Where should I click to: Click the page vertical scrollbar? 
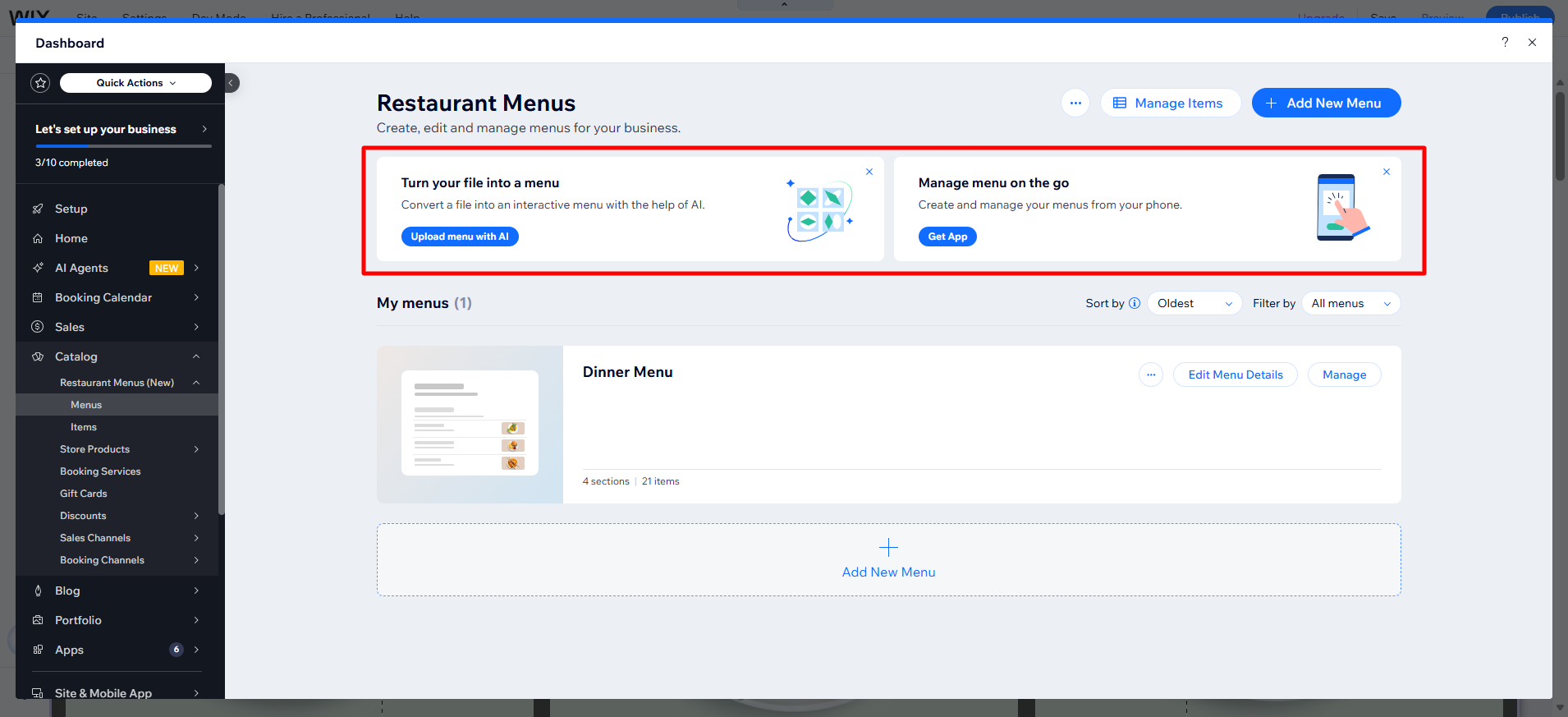1560,136
